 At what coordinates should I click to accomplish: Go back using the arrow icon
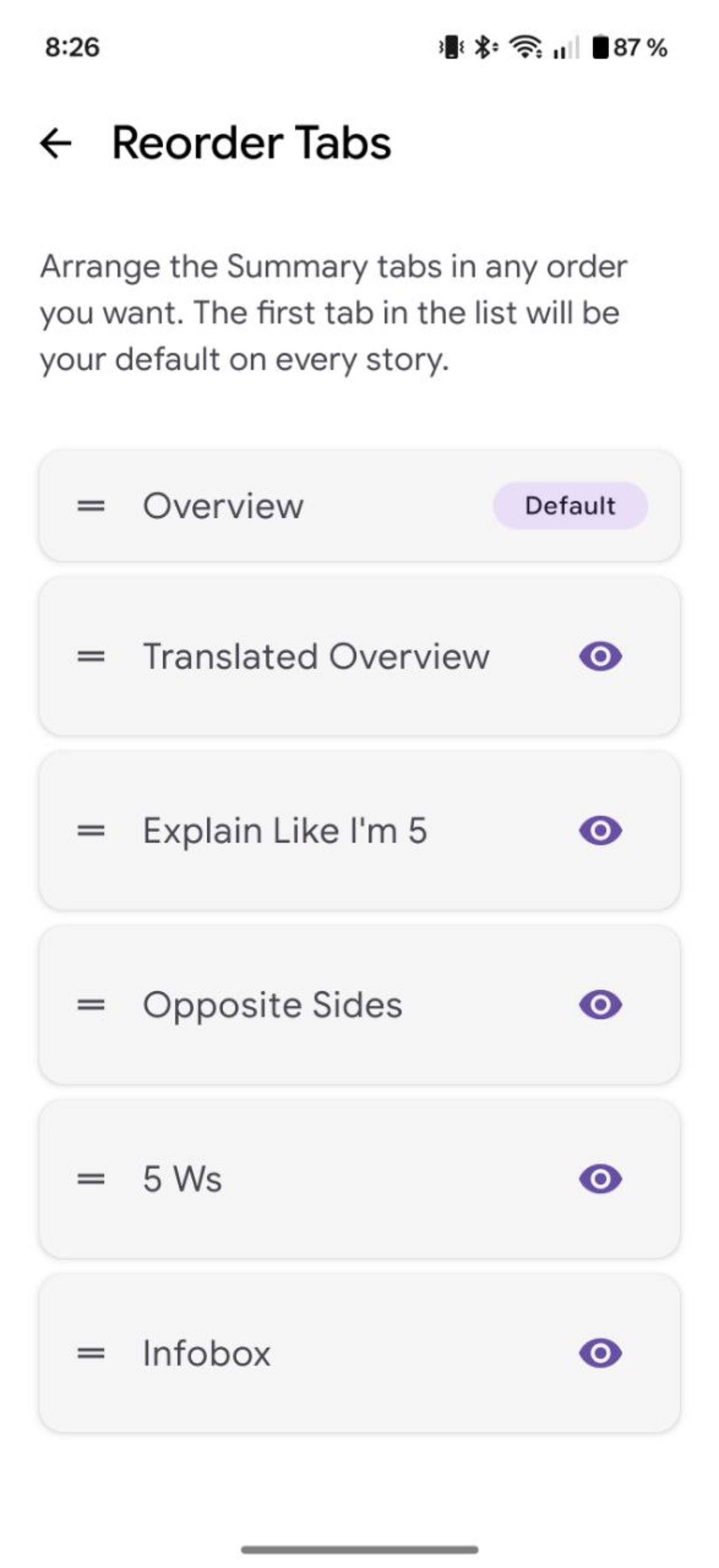[x=56, y=143]
